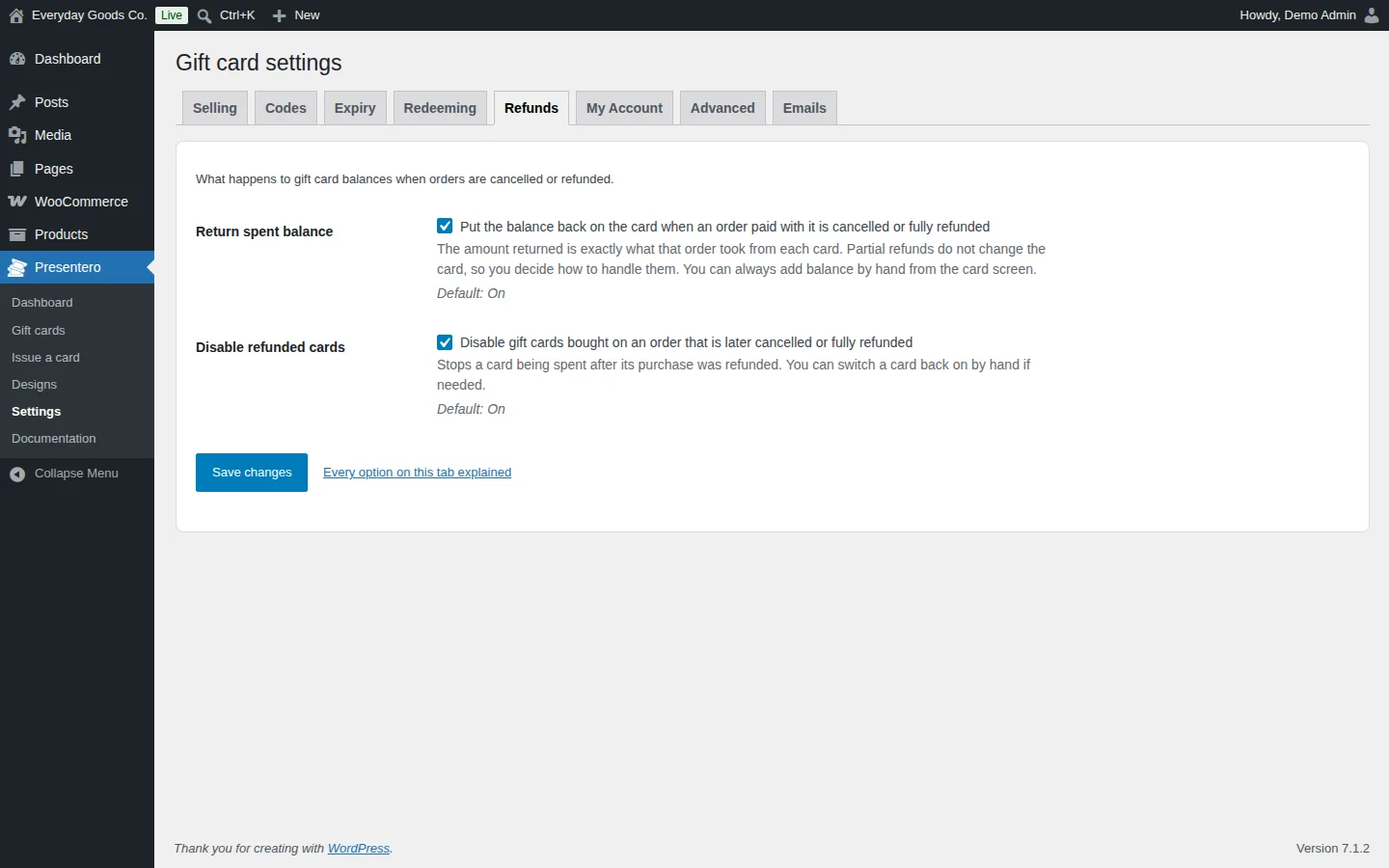The height and width of the screenshot is (868, 1389).
Task: Switch to the My Account tab
Action: (x=624, y=108)
